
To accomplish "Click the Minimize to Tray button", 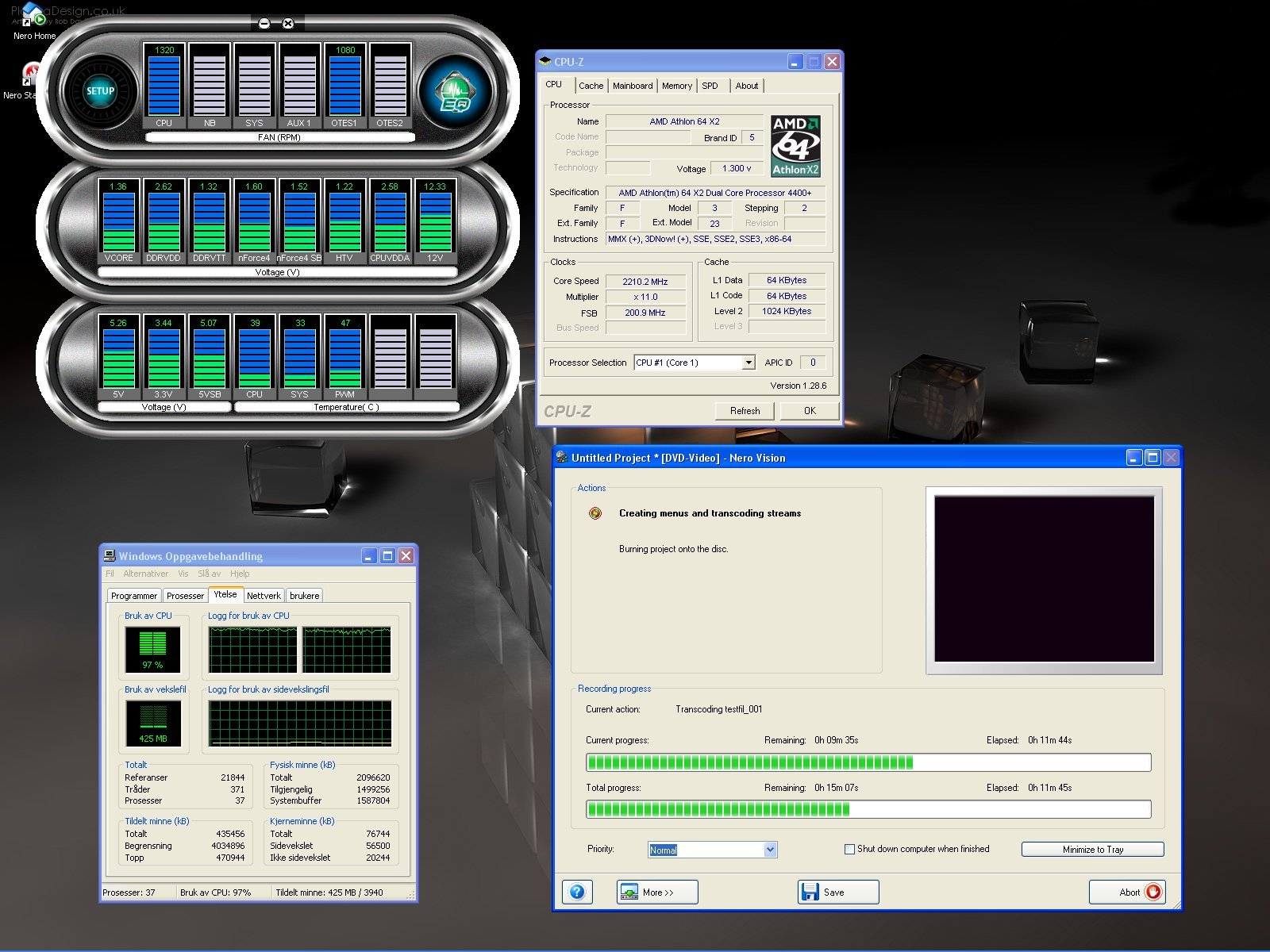I will point(1093,850).
